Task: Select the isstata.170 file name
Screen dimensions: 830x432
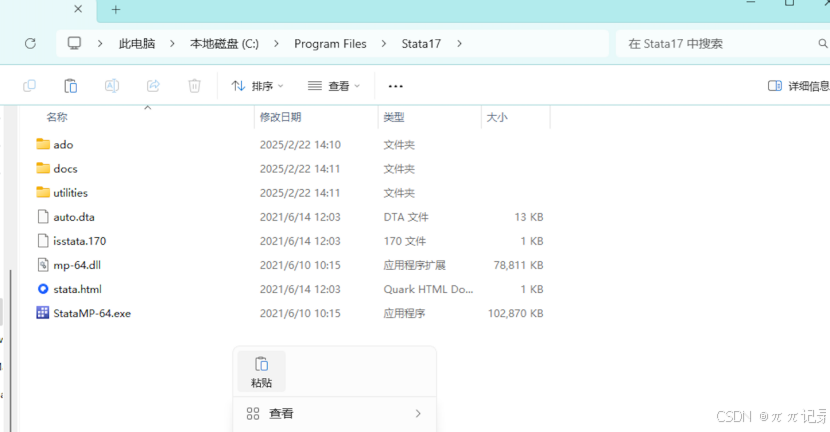Action: (x=79, y=241)
